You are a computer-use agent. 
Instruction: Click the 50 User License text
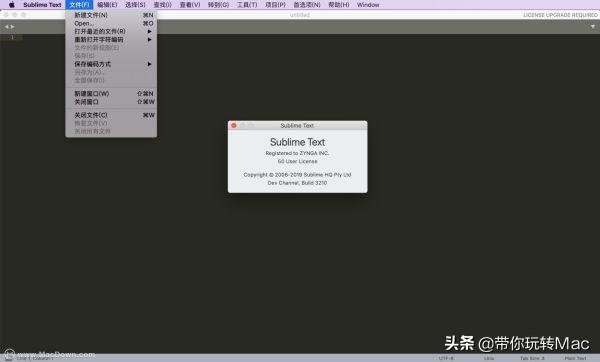[x=297, y=161]
